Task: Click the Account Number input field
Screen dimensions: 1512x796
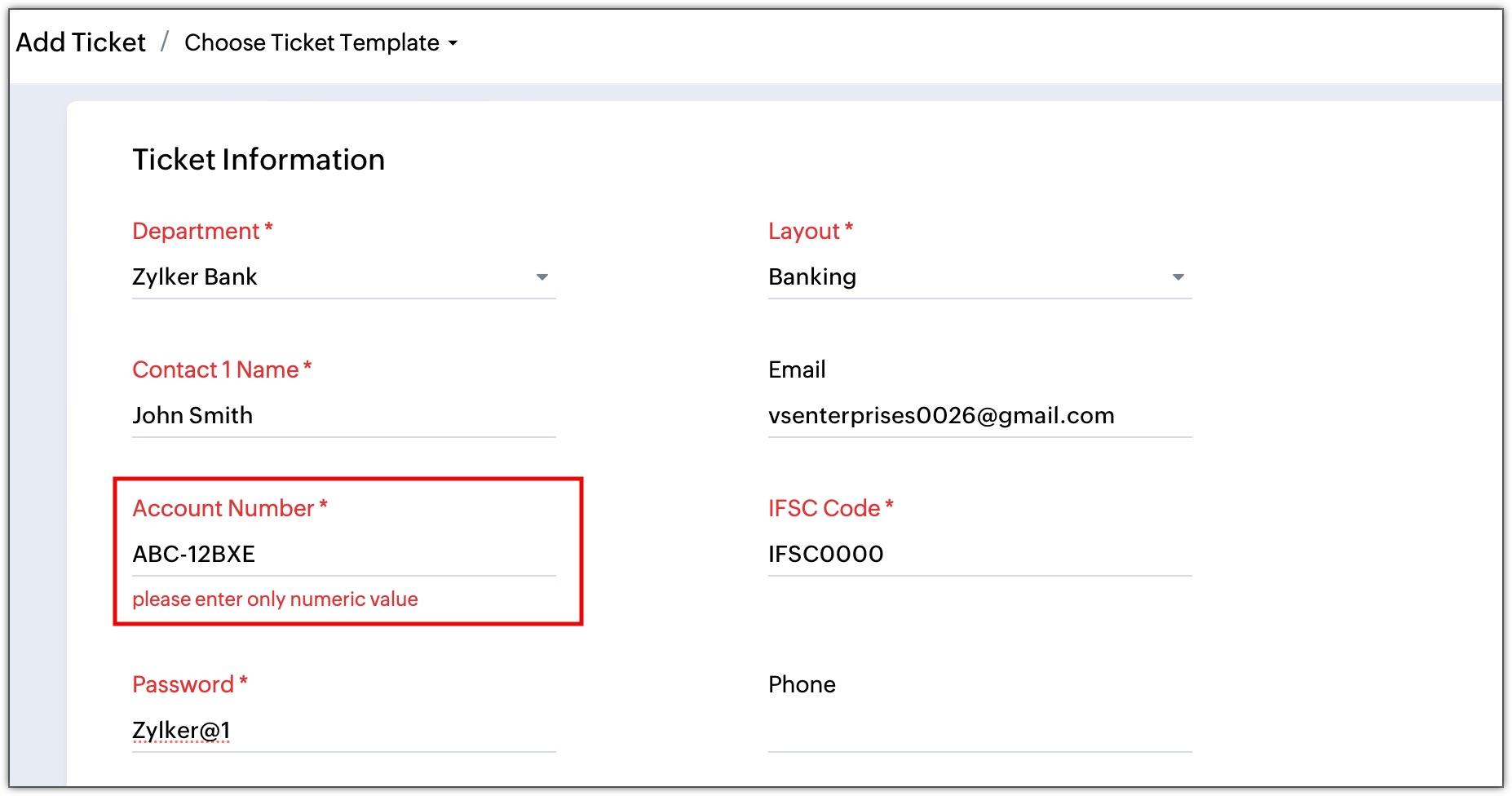Action: (343, 555)
